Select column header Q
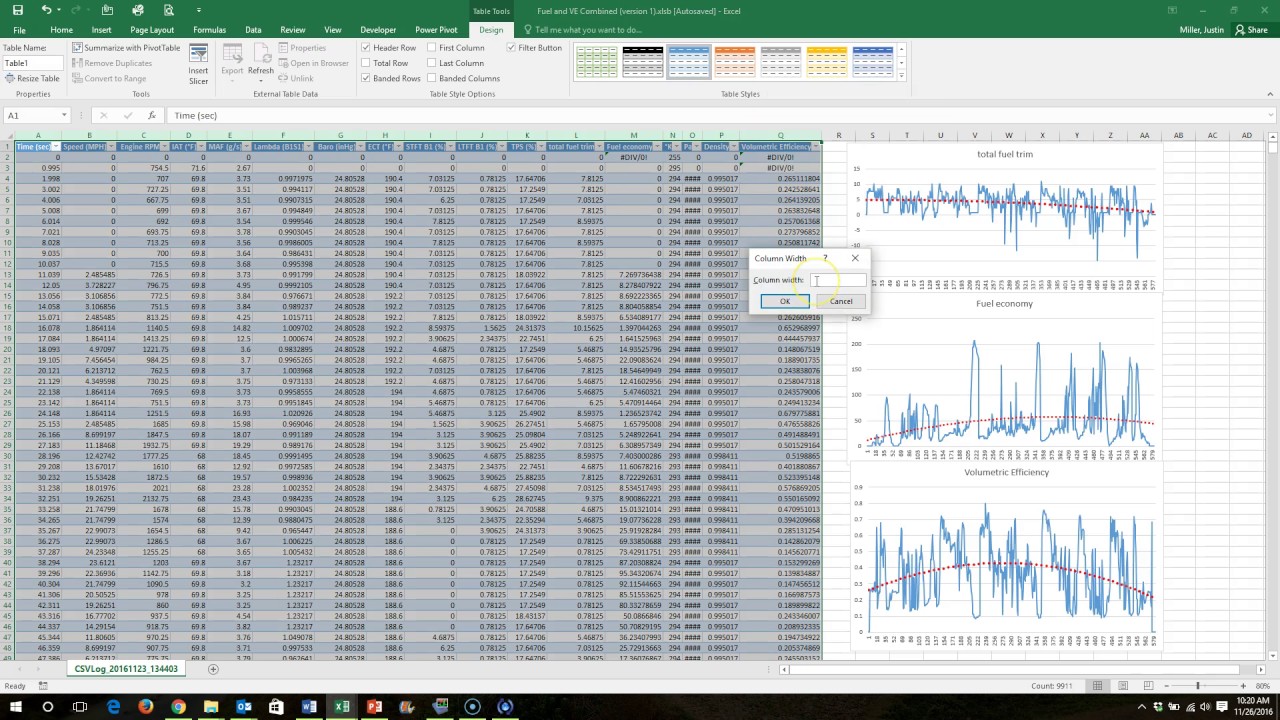The width and height of the screenshot is (1280, 720). (781, 135)
